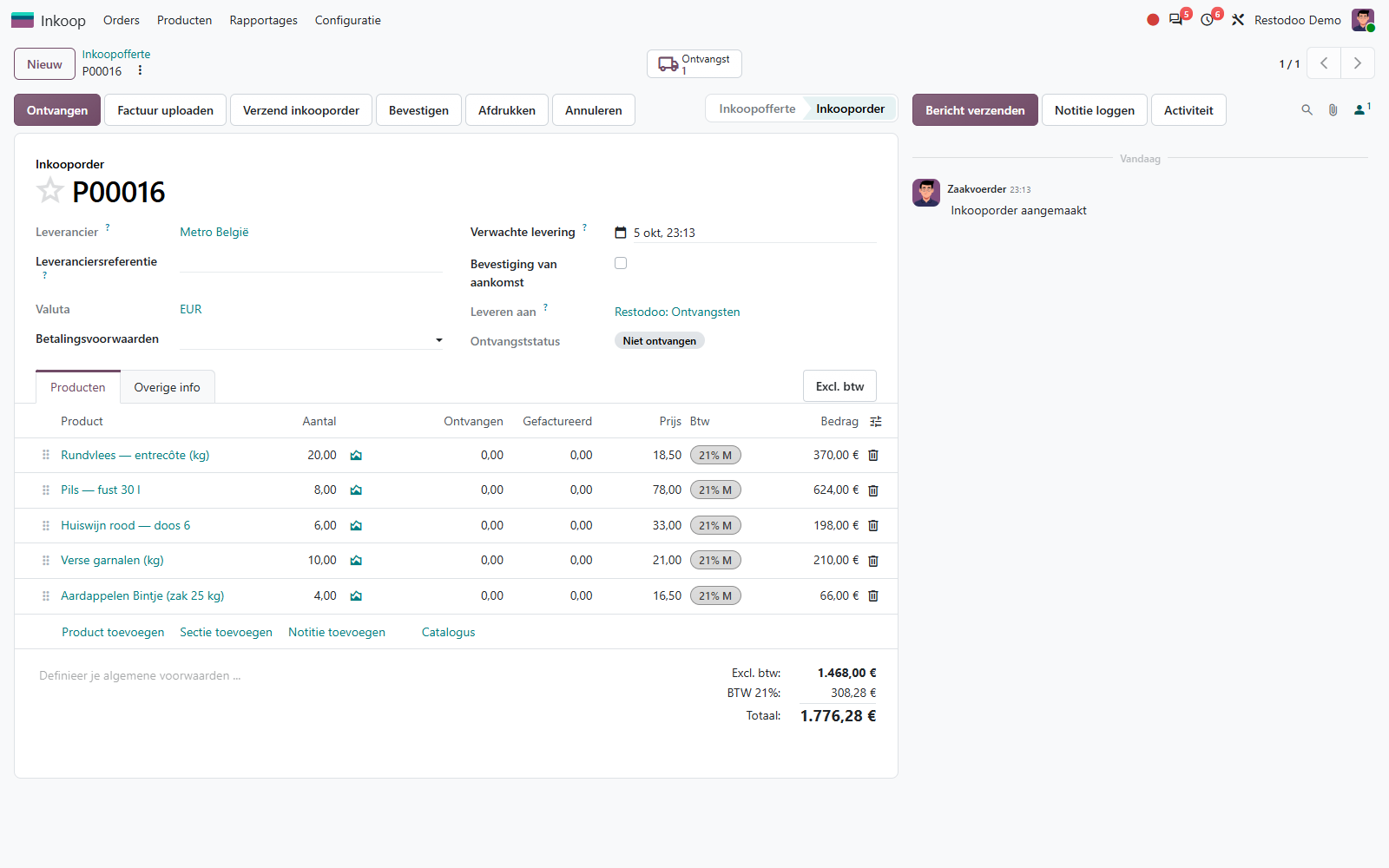
Task: Select the Inkoopofferte status step
Action: pos(757,108)
